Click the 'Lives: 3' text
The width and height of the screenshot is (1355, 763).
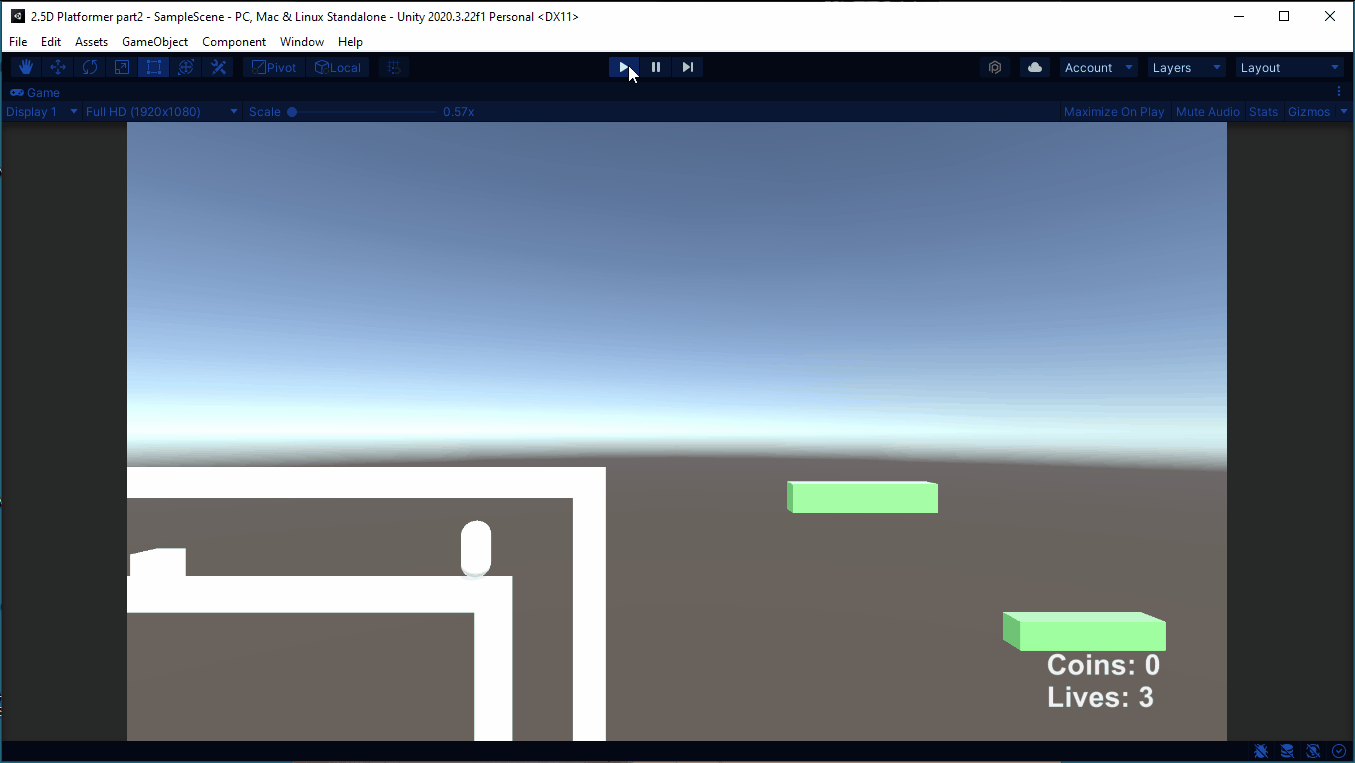[x=1100, y=697]
